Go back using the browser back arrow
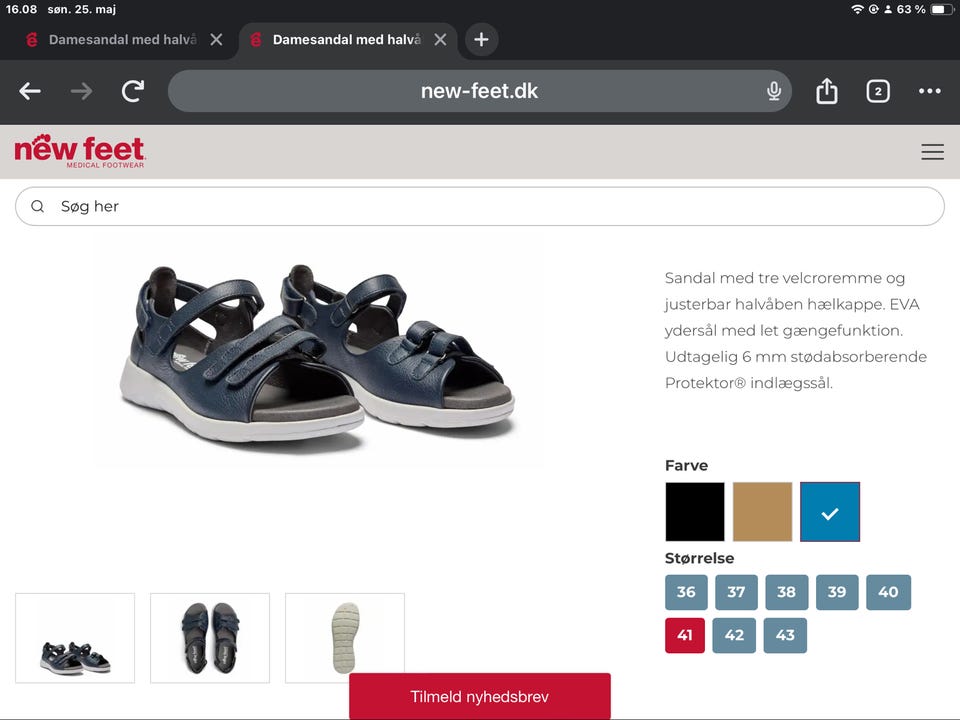The width and height of the screenshot is (960, 720). 29,91
